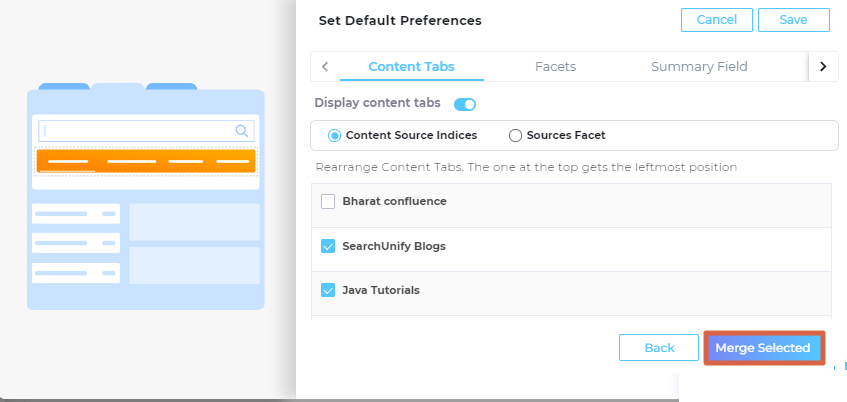Open the Content Tabs tab
This screenshot has height=402, width=847.
411,67
